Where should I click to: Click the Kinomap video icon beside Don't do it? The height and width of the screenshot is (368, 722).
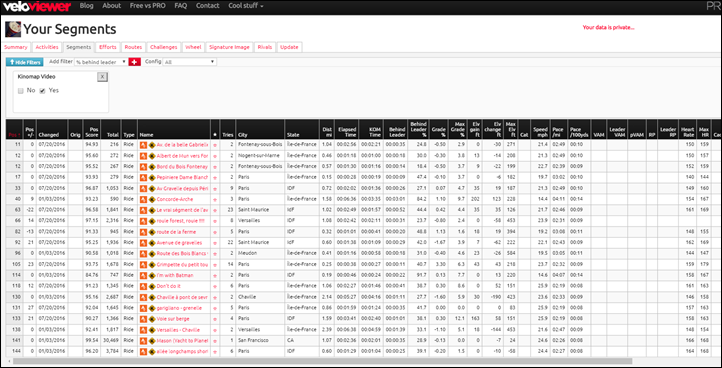[151, 286]
